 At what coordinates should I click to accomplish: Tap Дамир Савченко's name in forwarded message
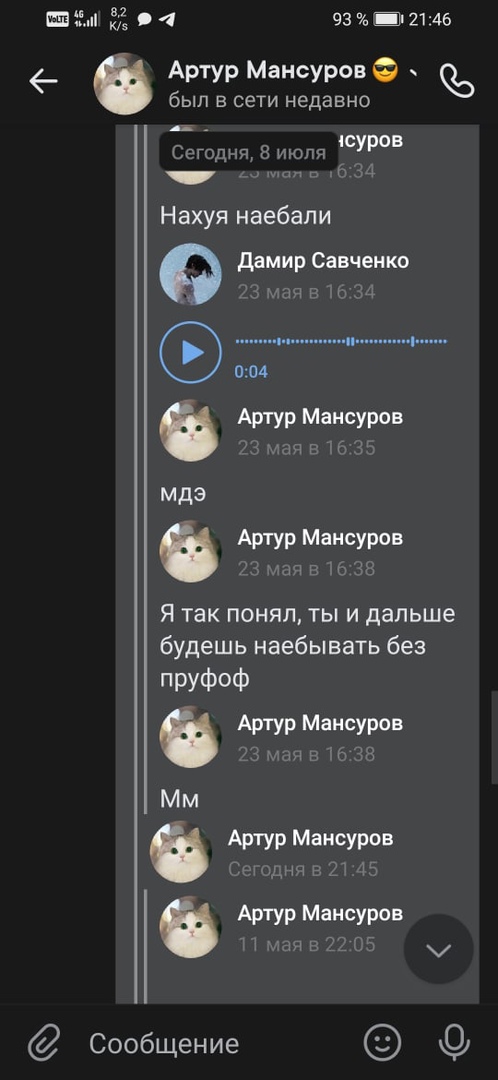(323, 260)
